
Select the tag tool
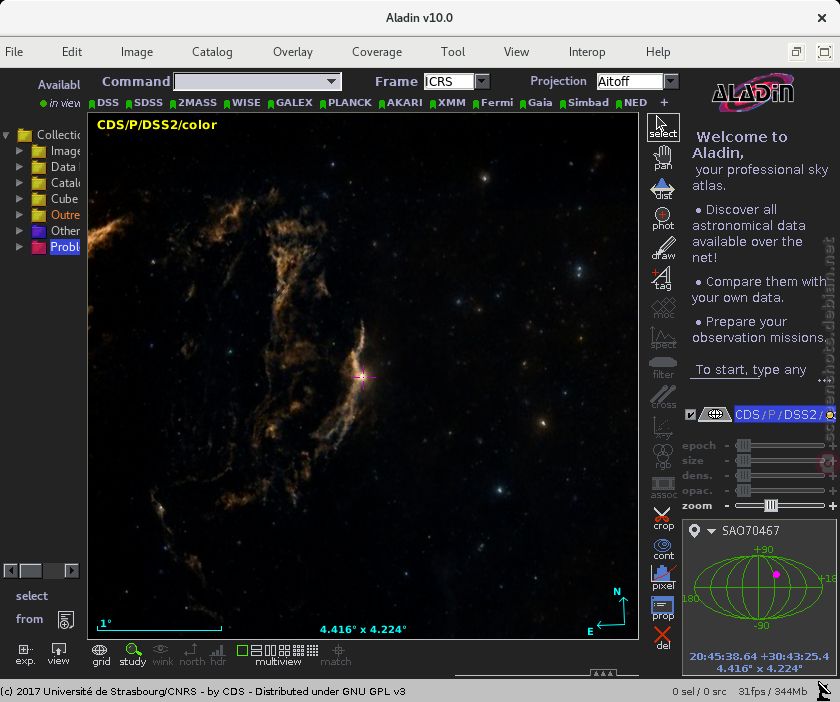(x=662, y=279)
